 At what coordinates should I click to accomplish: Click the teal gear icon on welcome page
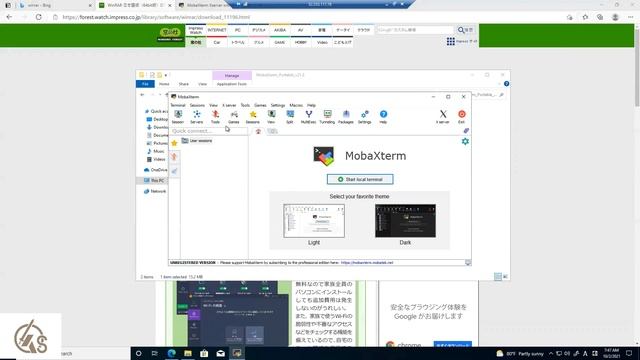465,141
